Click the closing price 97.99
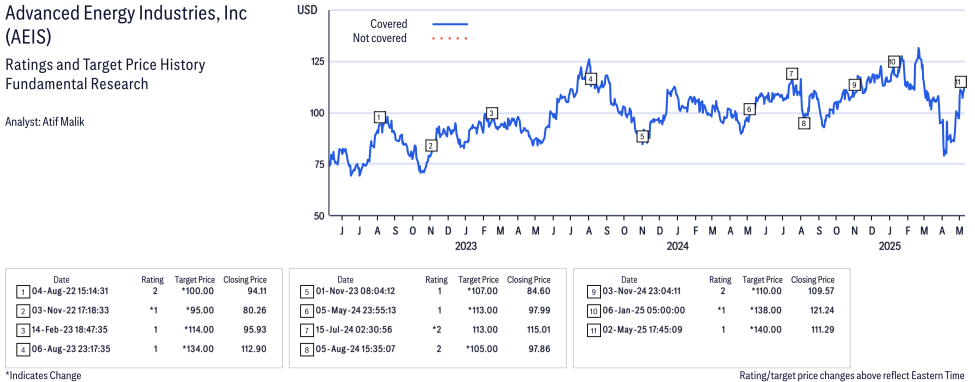 click(539, 310)
